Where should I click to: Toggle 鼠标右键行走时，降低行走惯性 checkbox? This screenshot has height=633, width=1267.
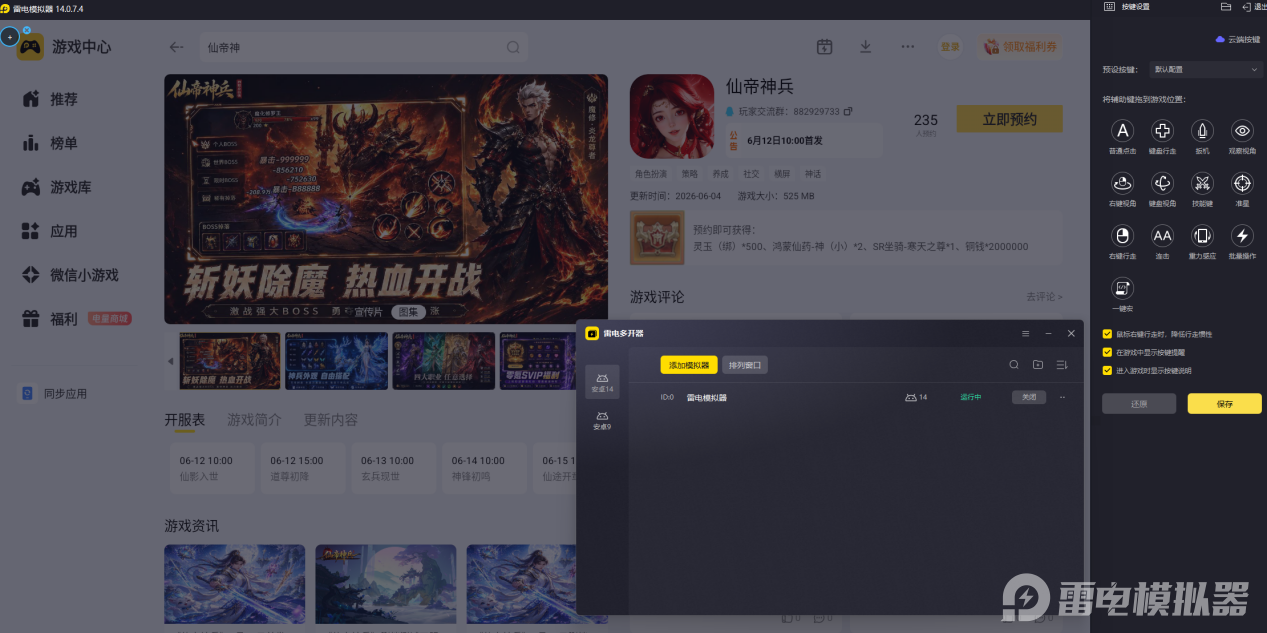coord(1107,334)
